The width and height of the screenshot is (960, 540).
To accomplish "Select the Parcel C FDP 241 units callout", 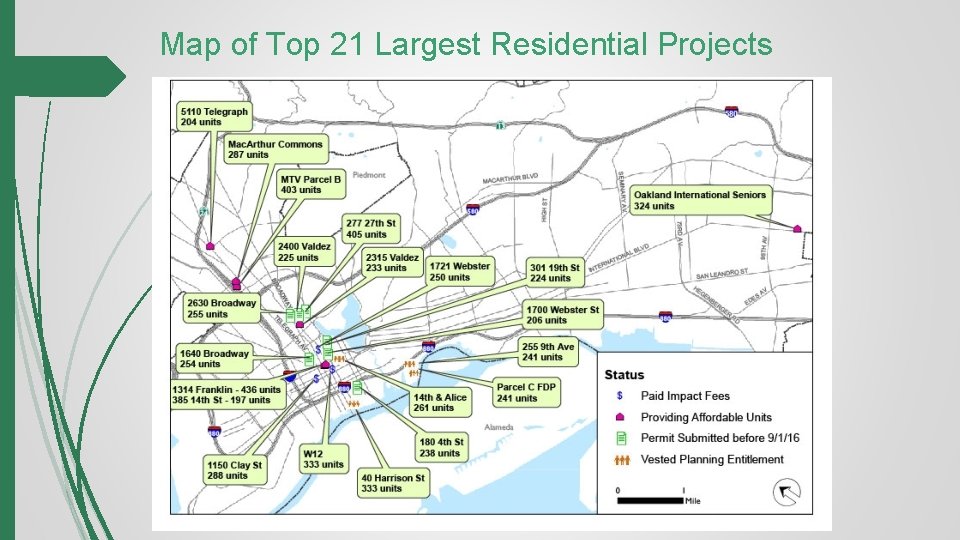I will [x=526, y=392].
